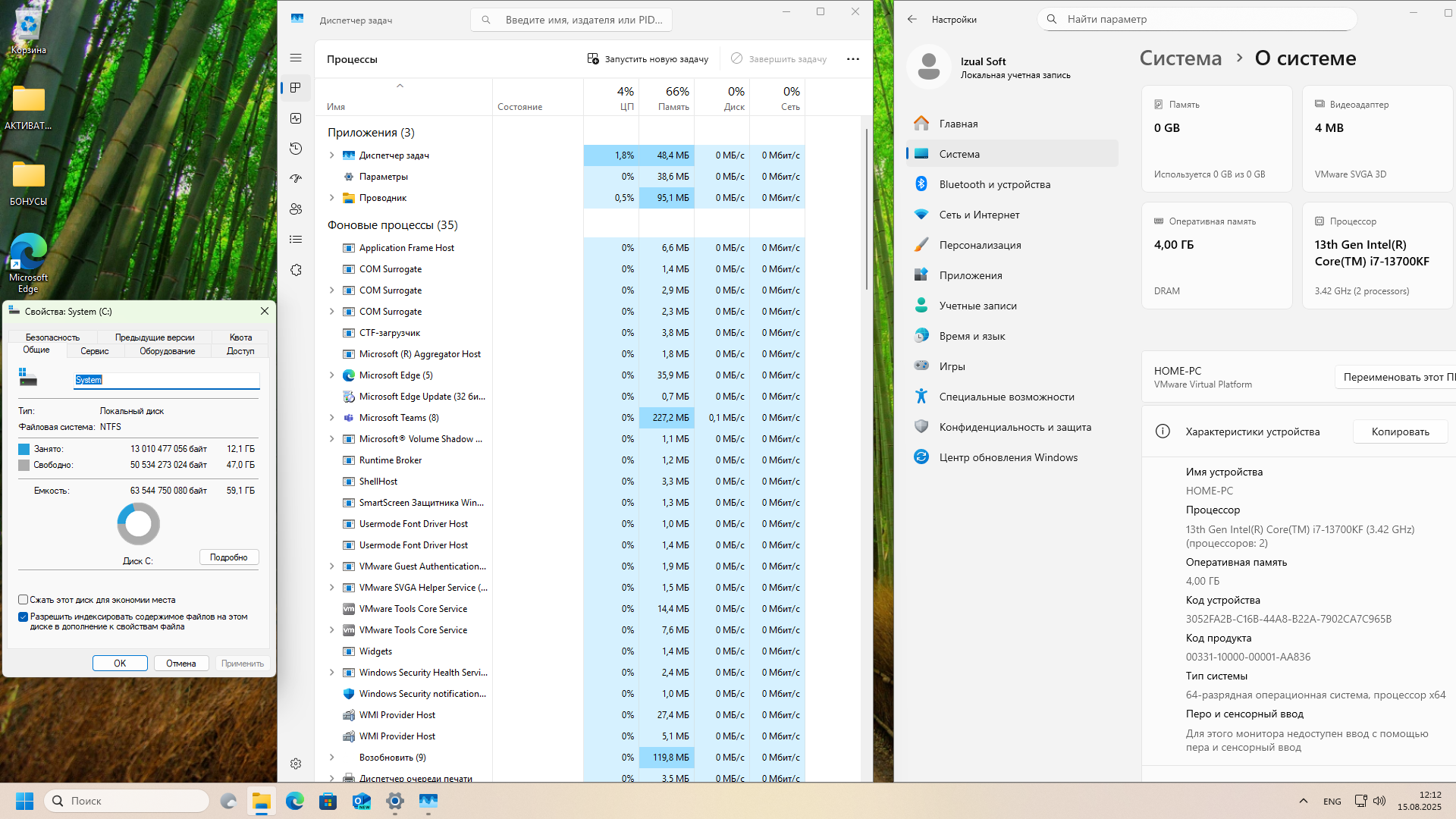Open Microsoft Edge desktop shortcut
This screenshot has width=1456, height=819.
coord(28,262)
